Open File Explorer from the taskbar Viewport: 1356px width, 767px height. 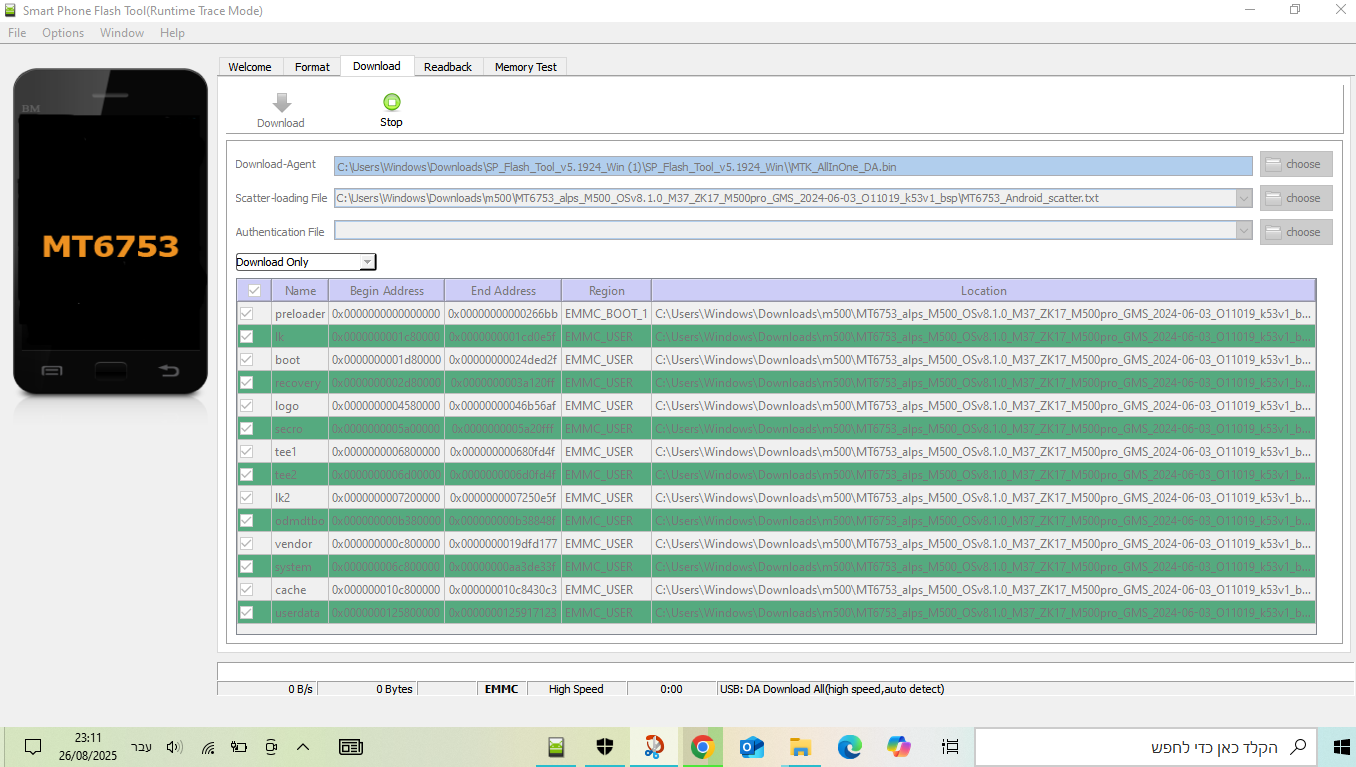coord(800,747)
